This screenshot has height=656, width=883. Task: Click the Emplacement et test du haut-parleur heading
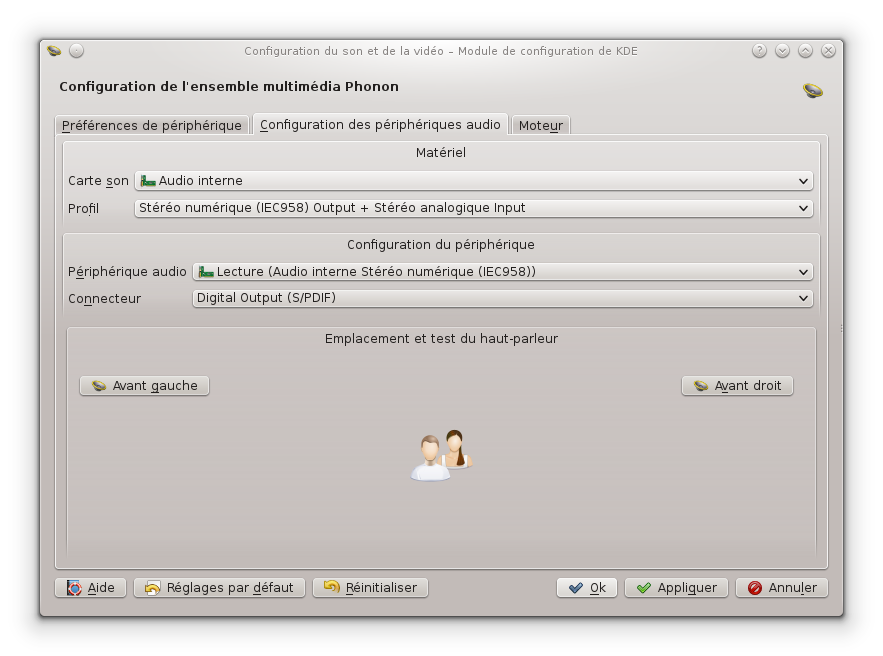[442, 339]
